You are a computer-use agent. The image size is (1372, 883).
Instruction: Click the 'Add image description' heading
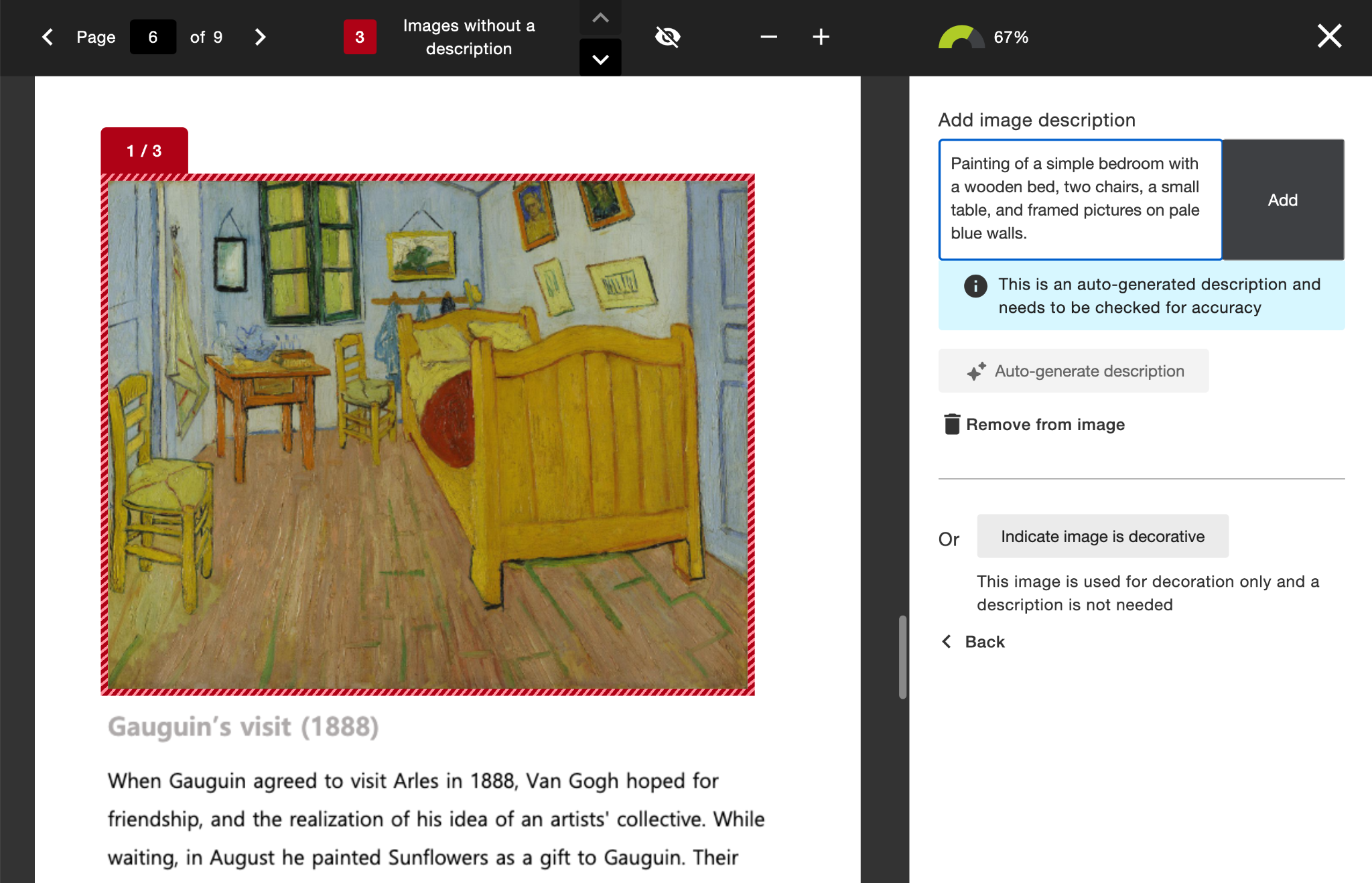1036,120
